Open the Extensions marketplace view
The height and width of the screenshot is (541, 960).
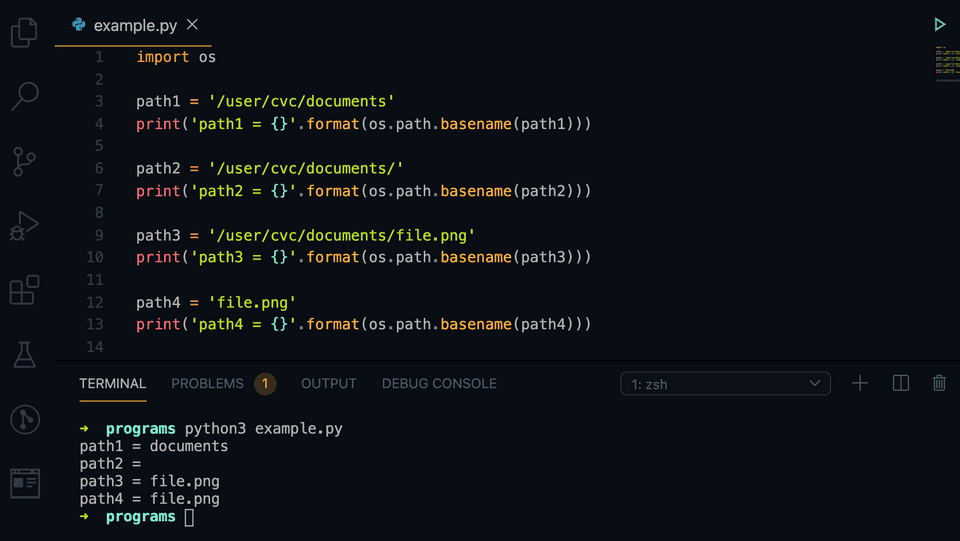[x=24, y=290]
